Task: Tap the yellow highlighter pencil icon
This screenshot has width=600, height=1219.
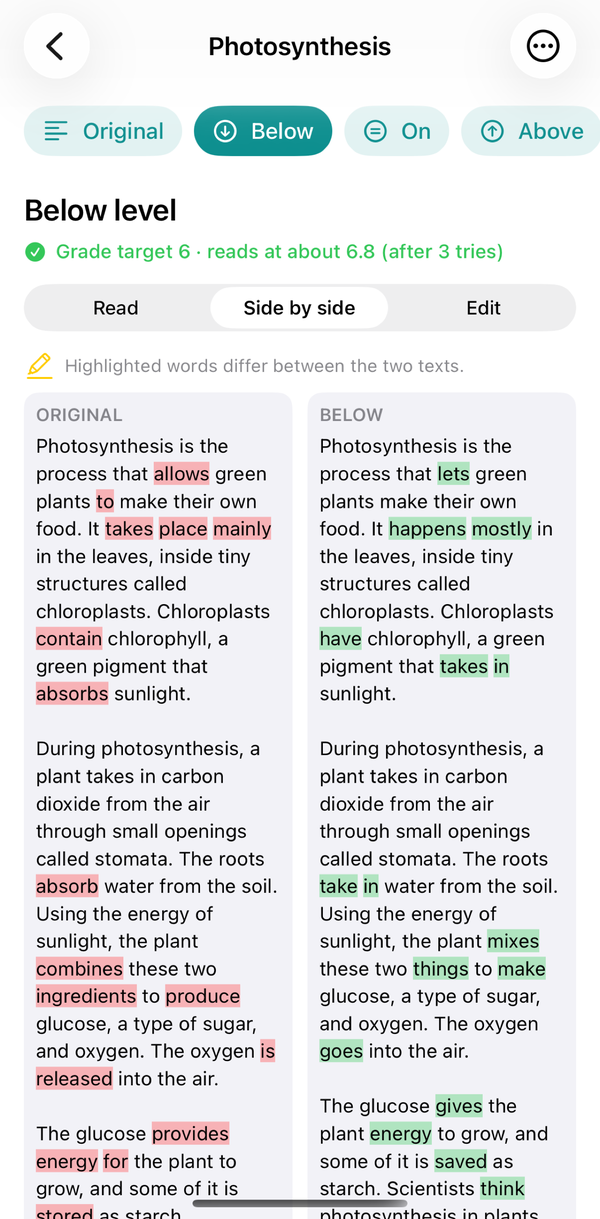Action: [x=39, y=366]
